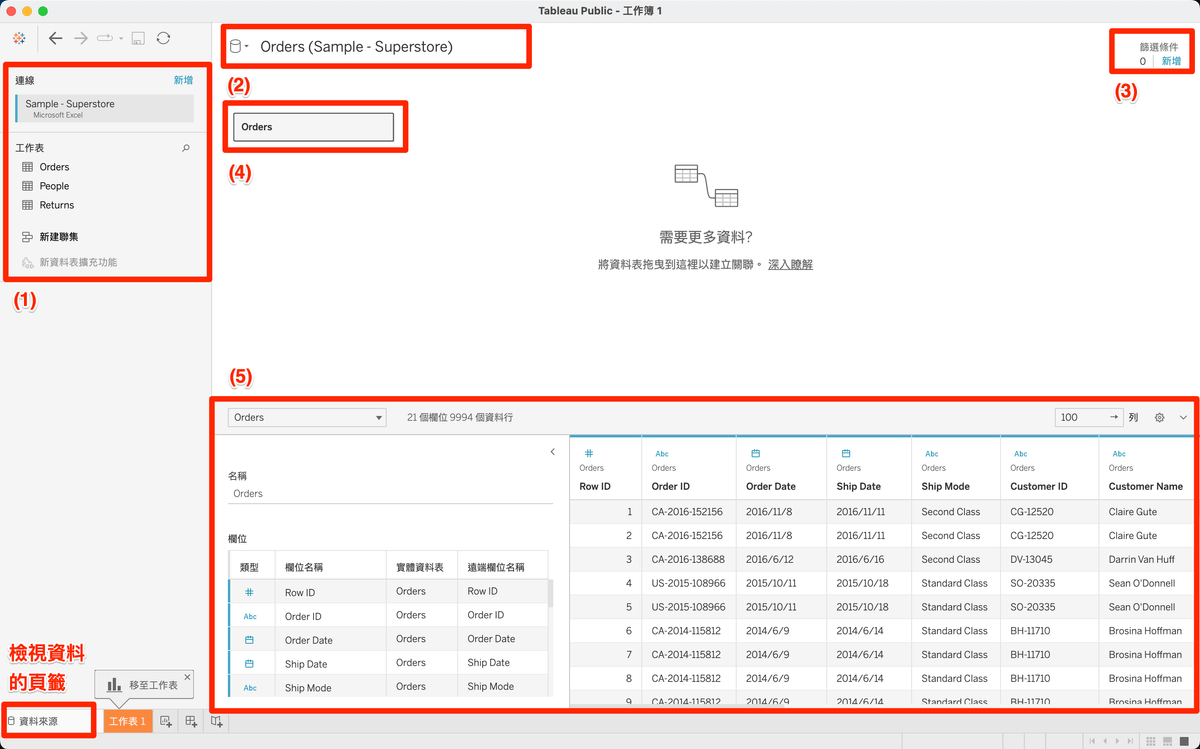
Task: Switch to the 工作表 1 tab
Action: 128,721
